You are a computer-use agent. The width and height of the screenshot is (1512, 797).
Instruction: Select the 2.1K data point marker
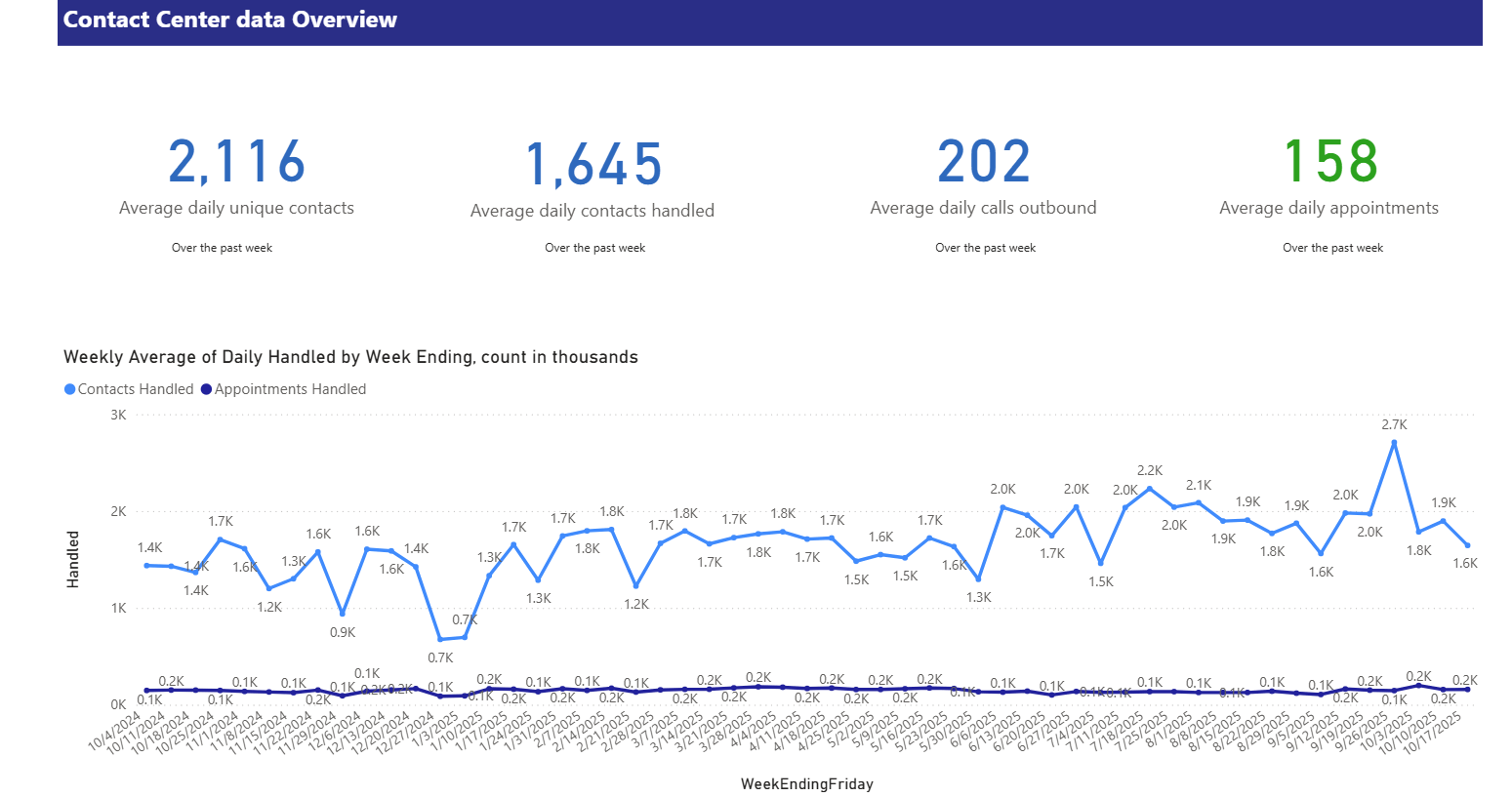pos(1199,502)
